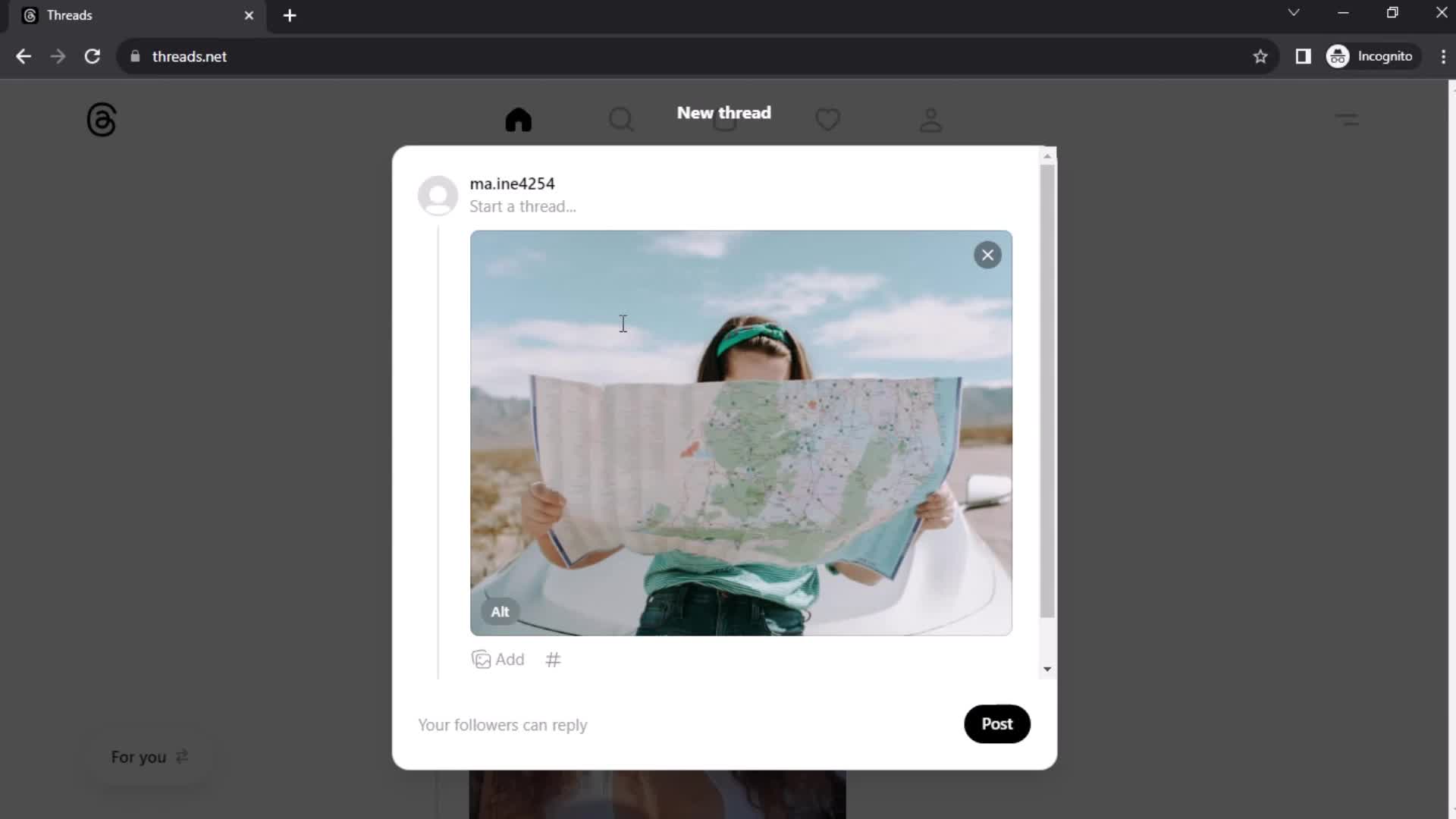The height and width of the screenshot is (819, 1456).
Task: Click Your followers can reply setting
Action: point(503,724)
